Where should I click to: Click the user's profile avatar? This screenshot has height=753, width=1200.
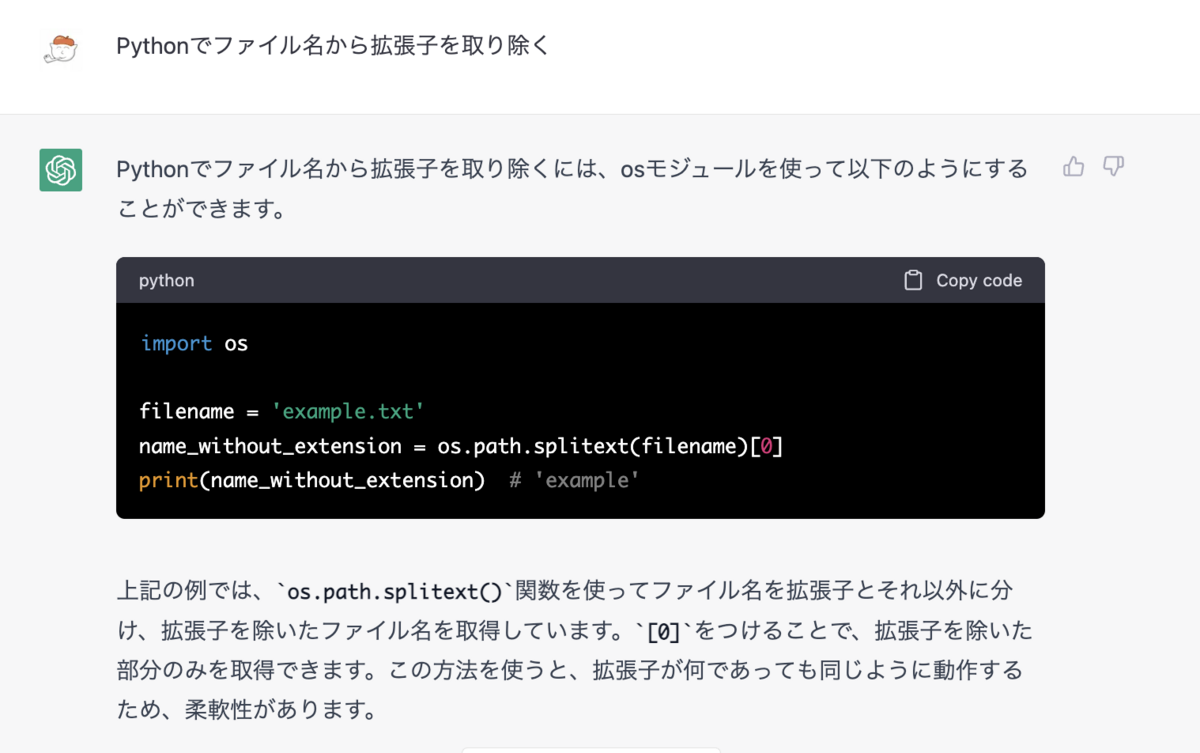pos(61,48)
